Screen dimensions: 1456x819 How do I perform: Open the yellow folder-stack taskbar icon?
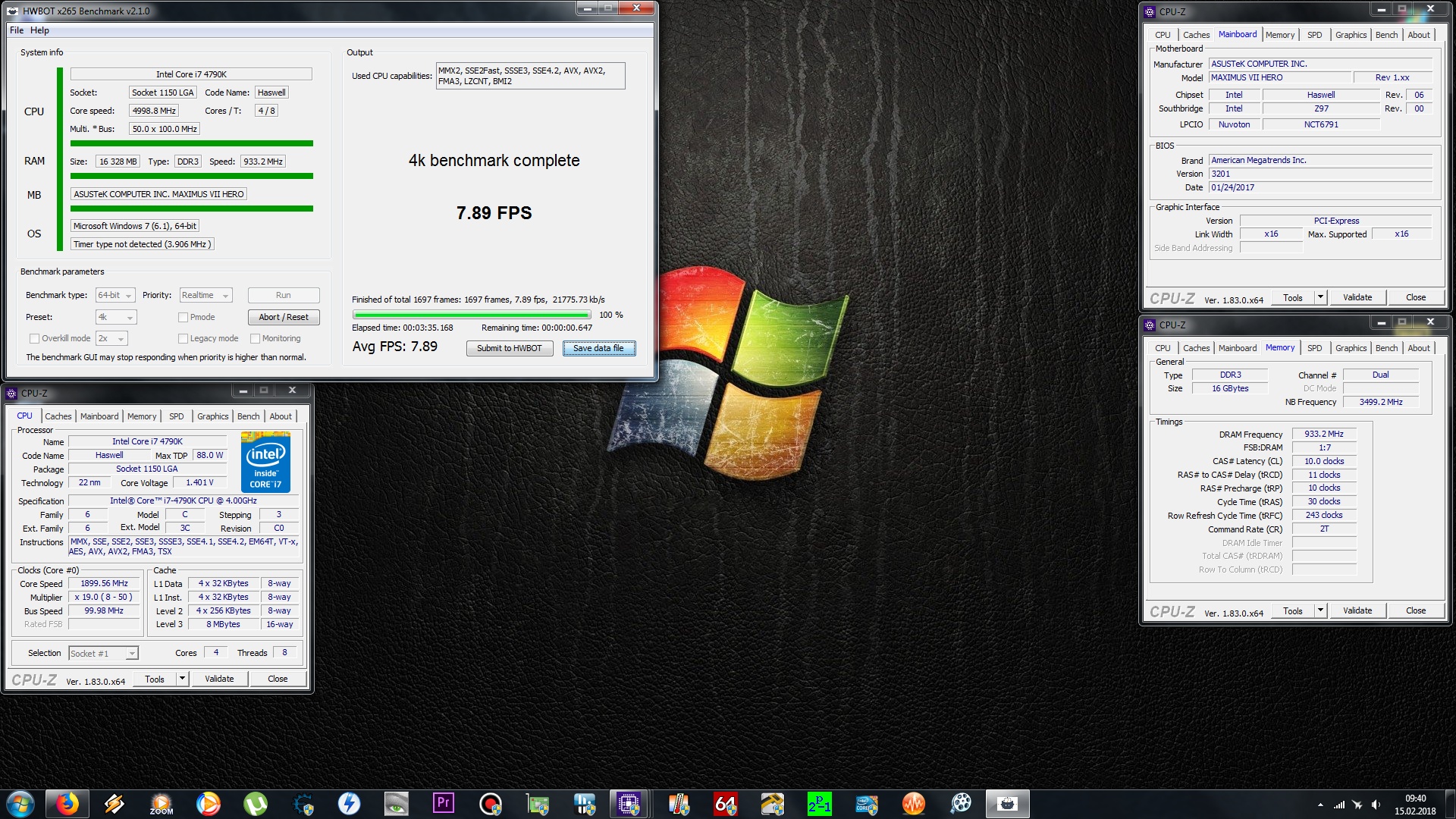coord(773,804)
